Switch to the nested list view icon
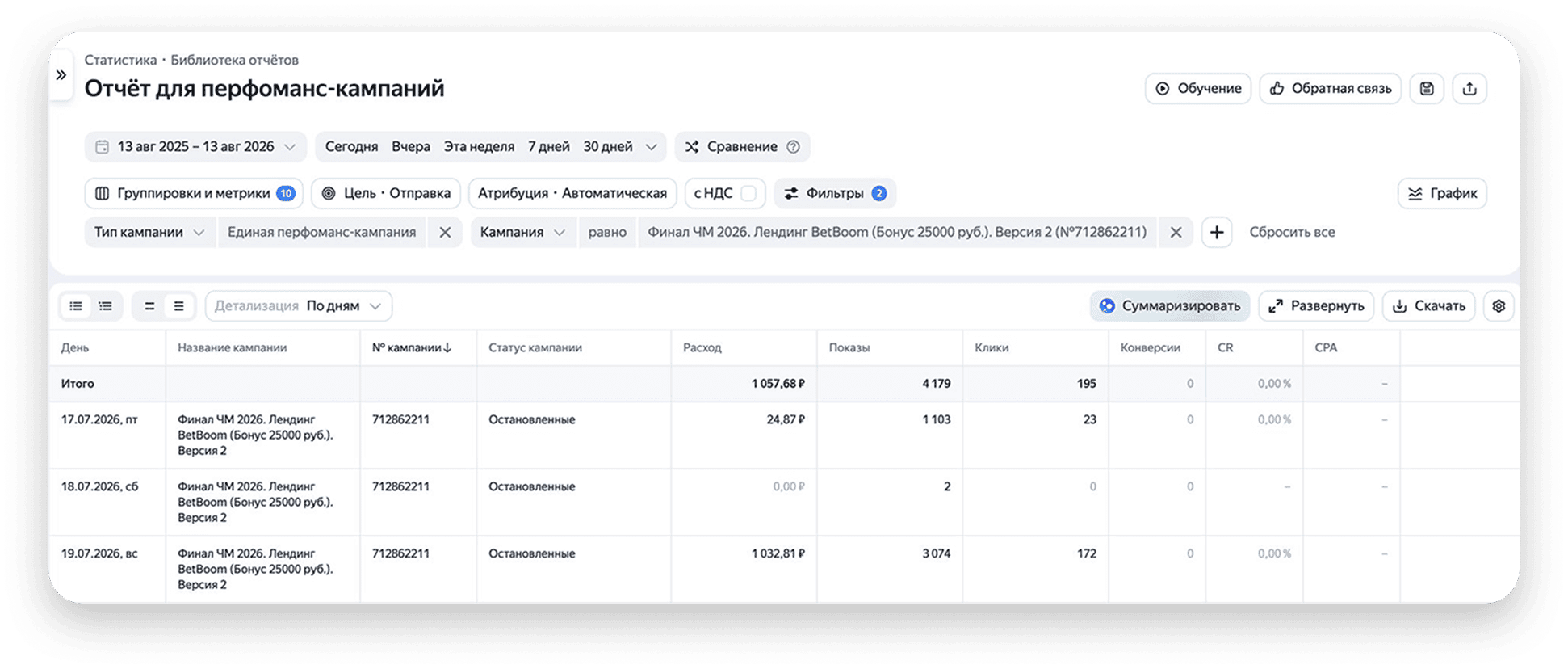Screen dimensions: 1568x669 click(106, 306)
